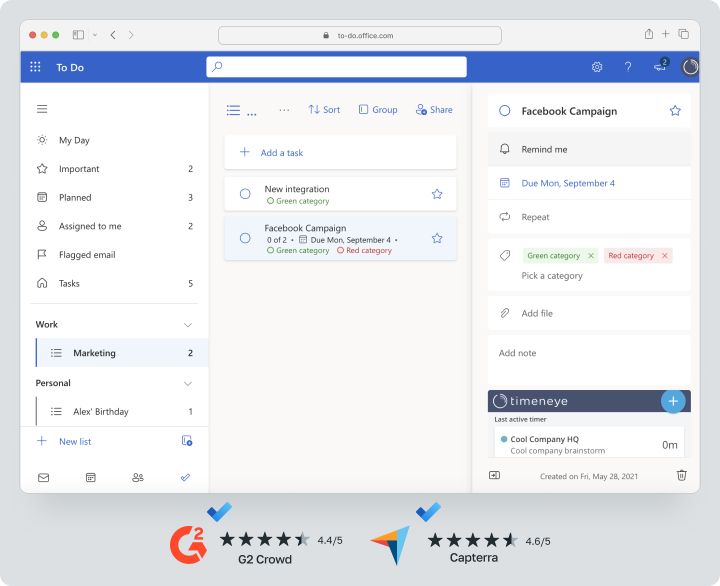This screenshot has height=586, width=720.
Task: Collapse the Work group chevron
Action: click(187, 325)
